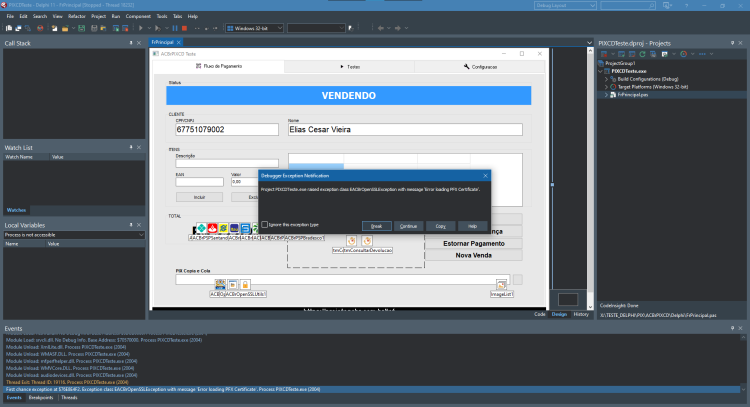This screenshot has height=407, width=750.
Task: Pin the Call Stack panel
Action: (131, 43)
